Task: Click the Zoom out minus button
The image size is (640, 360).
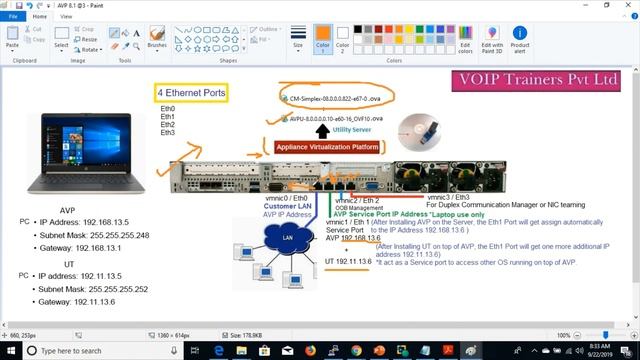Action: click(577, 335)
